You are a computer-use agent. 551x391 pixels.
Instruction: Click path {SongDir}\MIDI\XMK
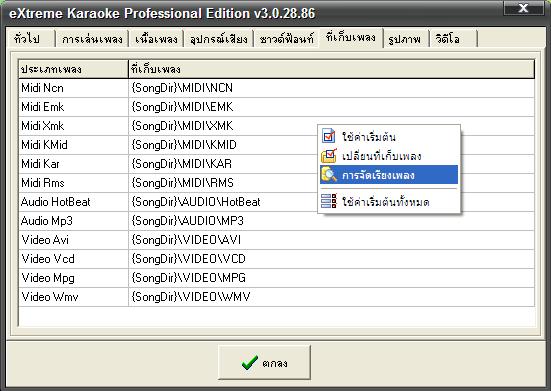coord(182,126)
